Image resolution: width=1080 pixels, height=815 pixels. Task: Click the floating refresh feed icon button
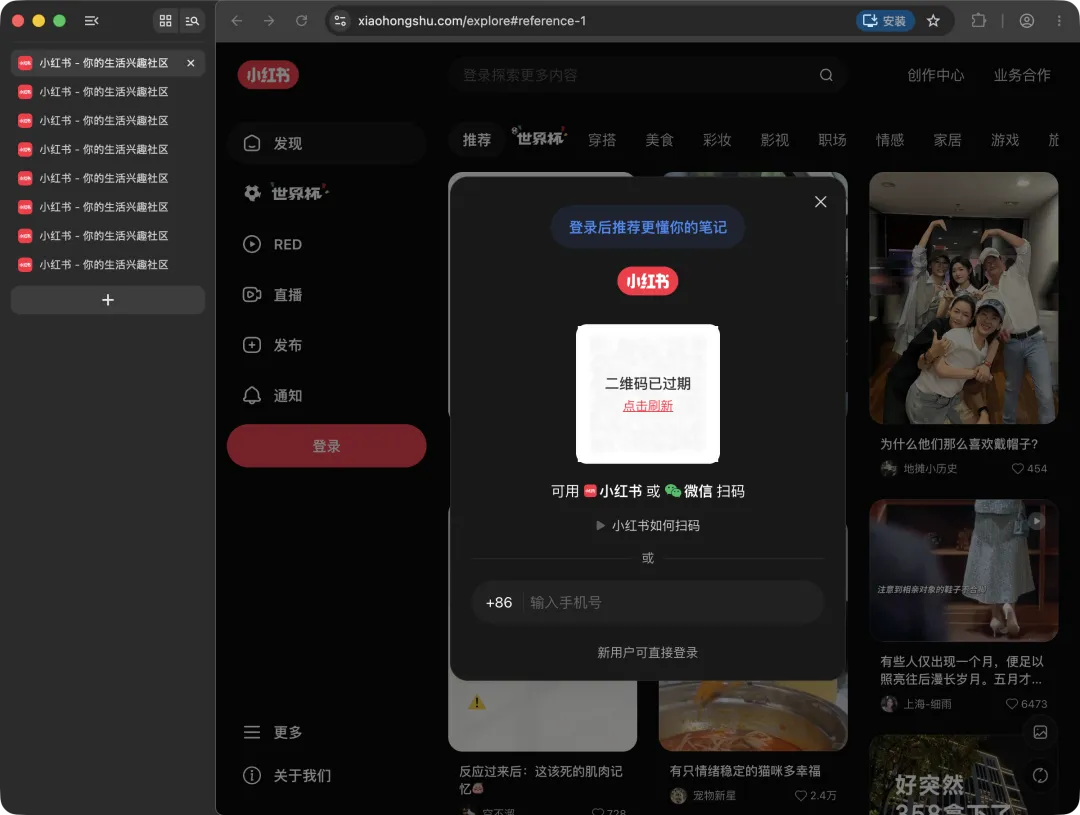pyautogui.click(x=1040, y=775)
